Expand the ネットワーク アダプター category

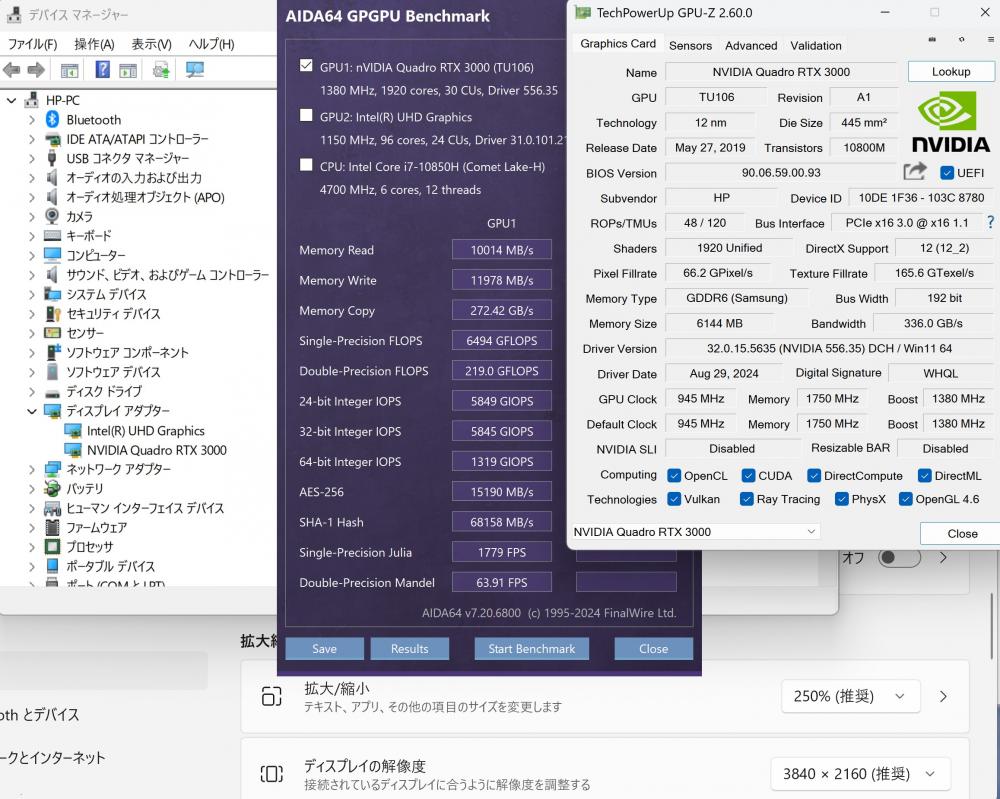(32, 469)
